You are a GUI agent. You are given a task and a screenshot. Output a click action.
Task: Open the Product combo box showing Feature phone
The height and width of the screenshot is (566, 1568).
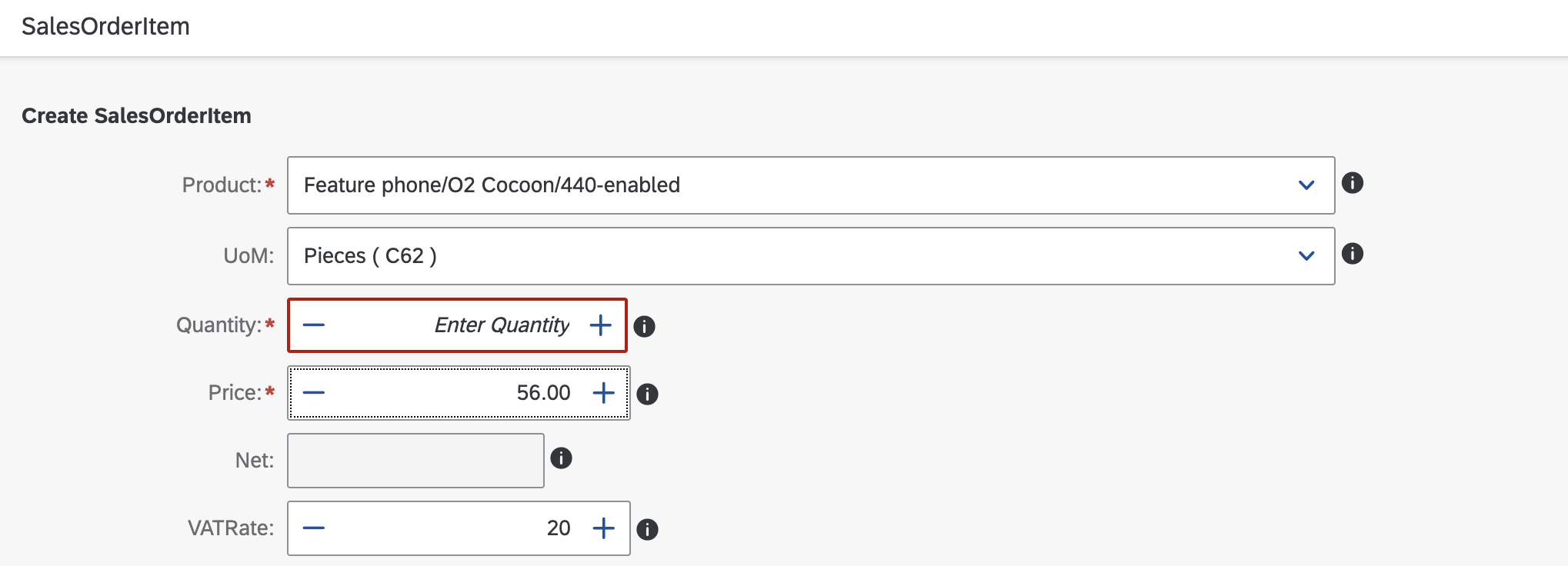[811, 185]
